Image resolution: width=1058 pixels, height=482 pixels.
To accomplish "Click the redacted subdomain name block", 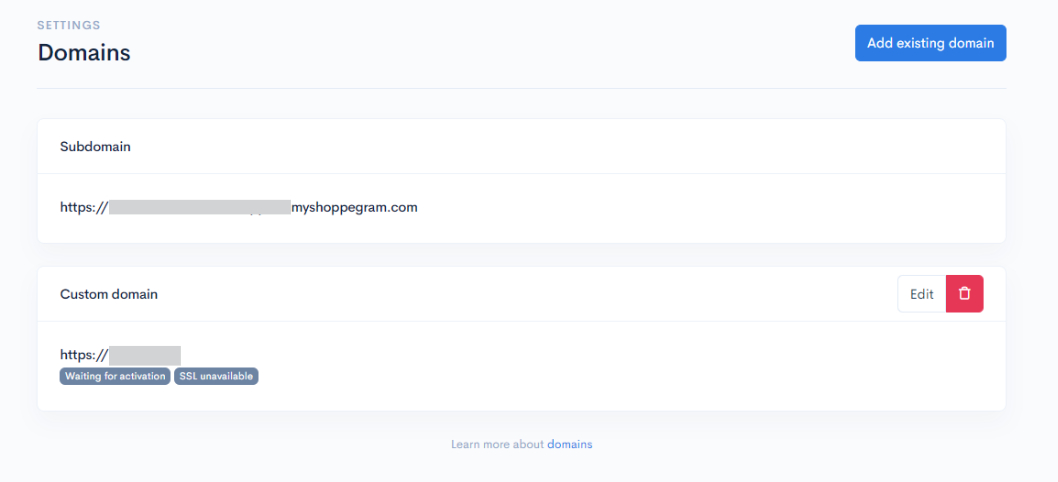I will click(200, 207).
